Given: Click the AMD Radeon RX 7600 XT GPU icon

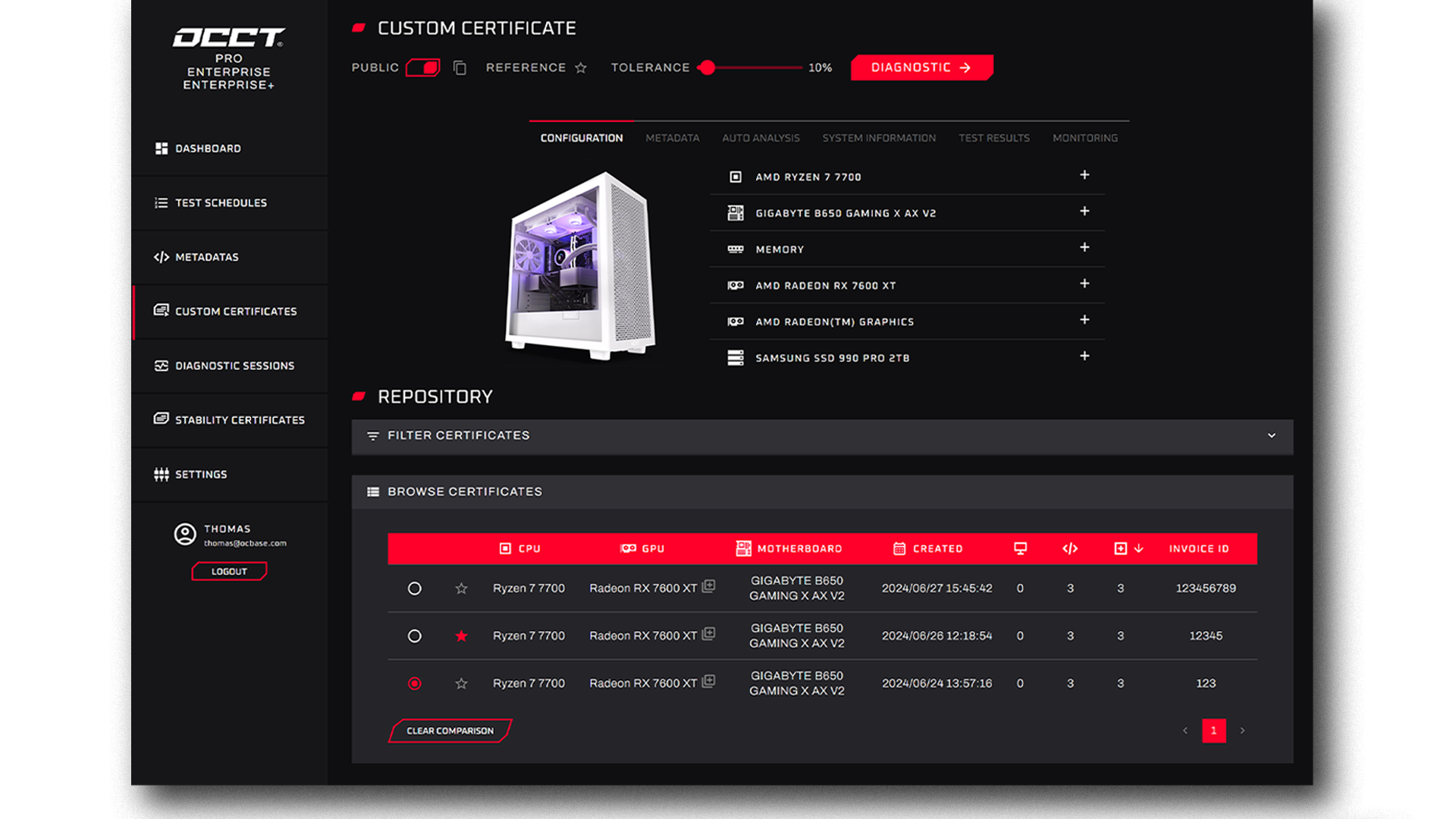Looking at the screenshot, I should [735, 286].
